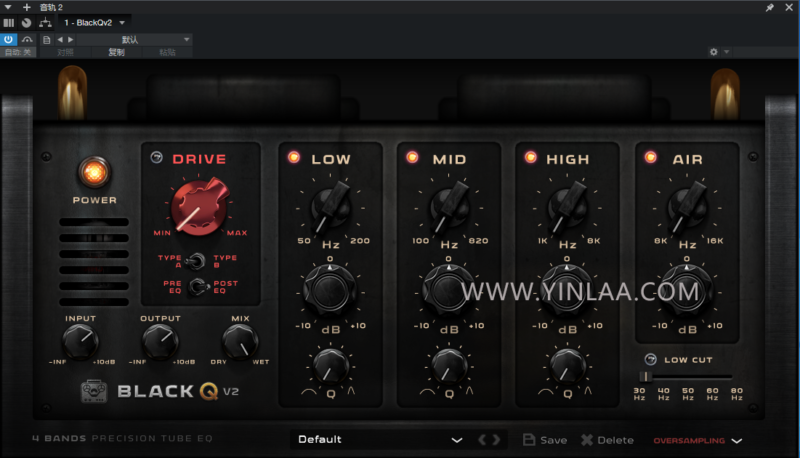The image size is (800, 458).
Task: Pin the plugin window with the pin icon
Action: click(769, 7)
